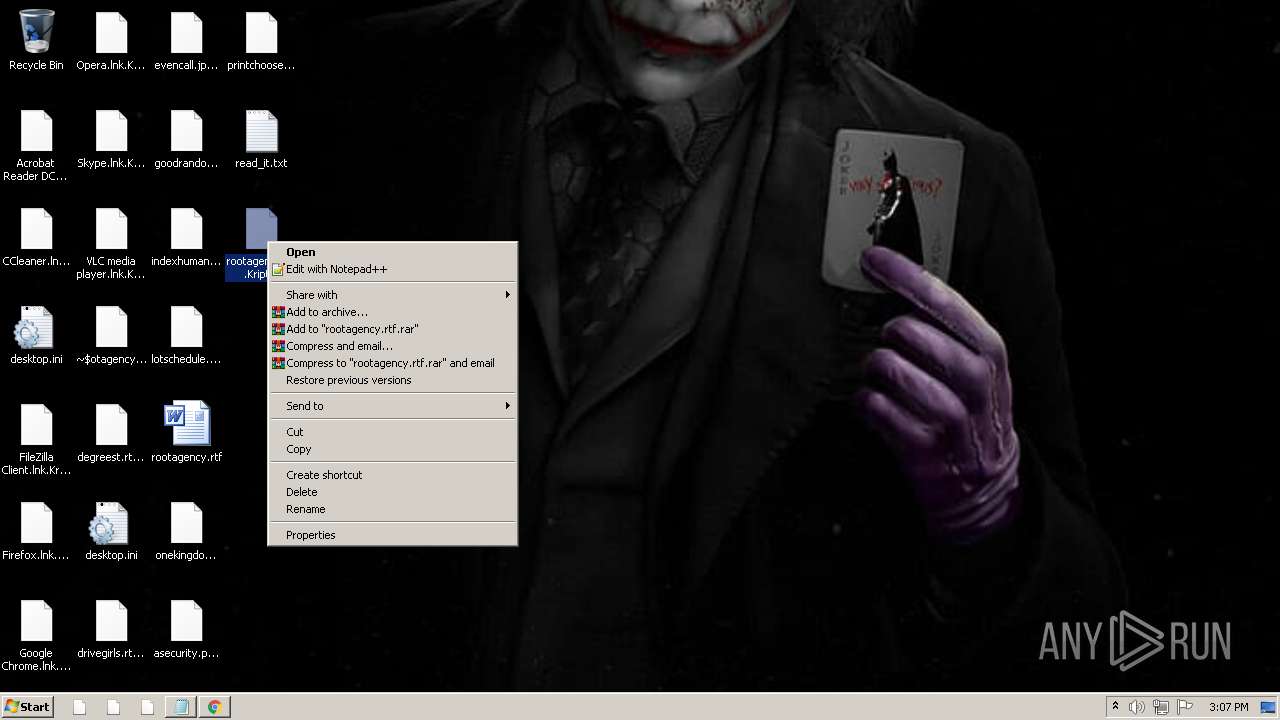Choose Open in the context menu
1280x720 pixels.
tap(392, 252)
